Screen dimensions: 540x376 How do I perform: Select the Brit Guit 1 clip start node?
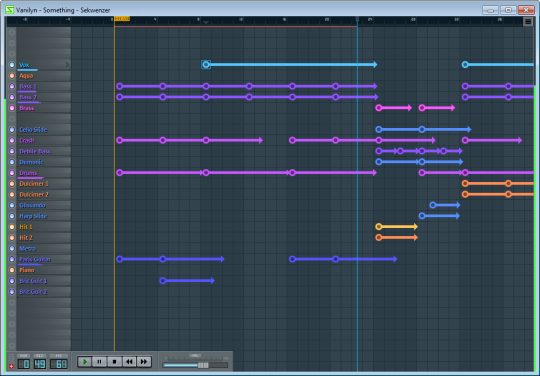click(163, 281)
